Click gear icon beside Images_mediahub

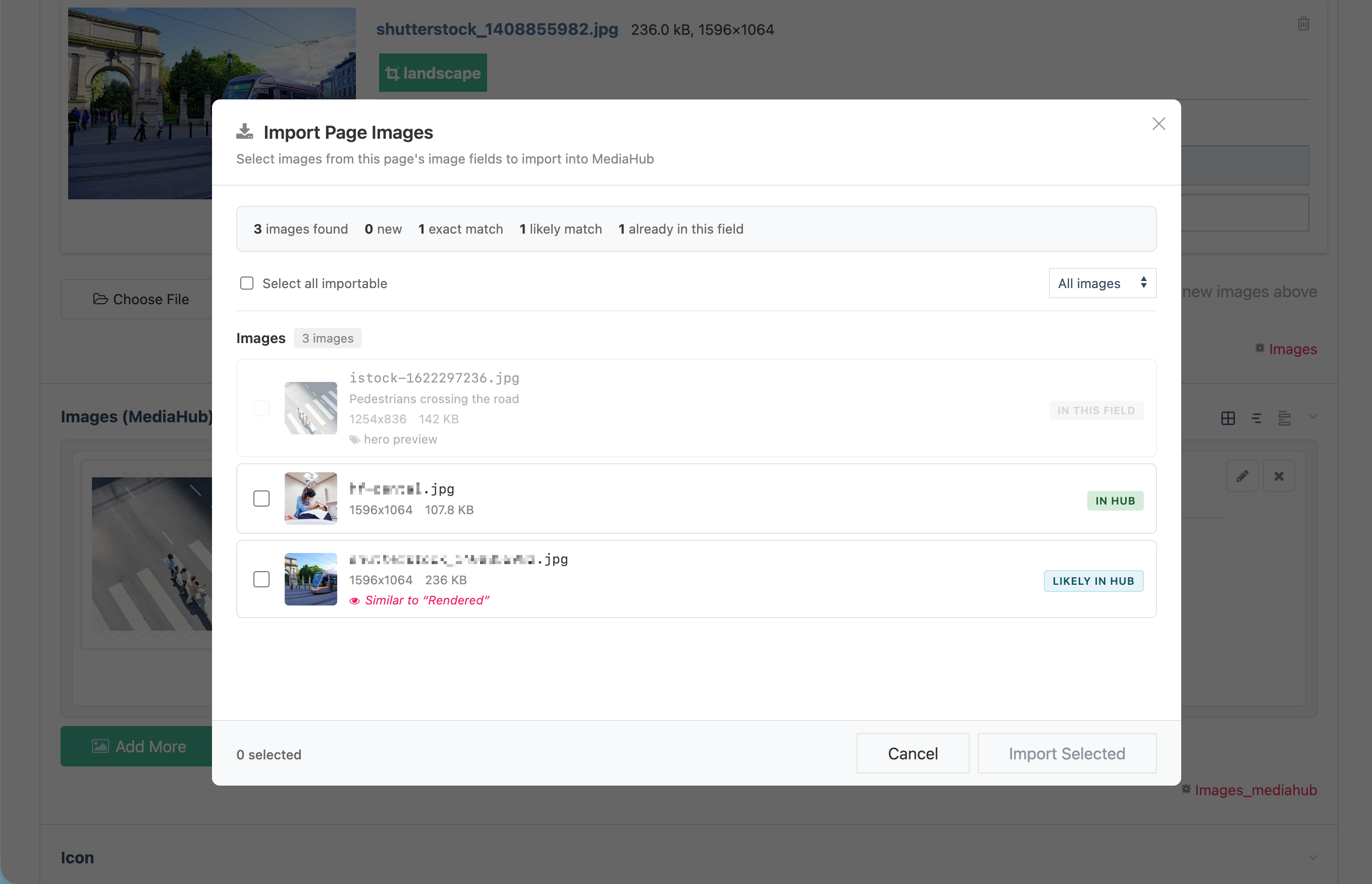1186,789
